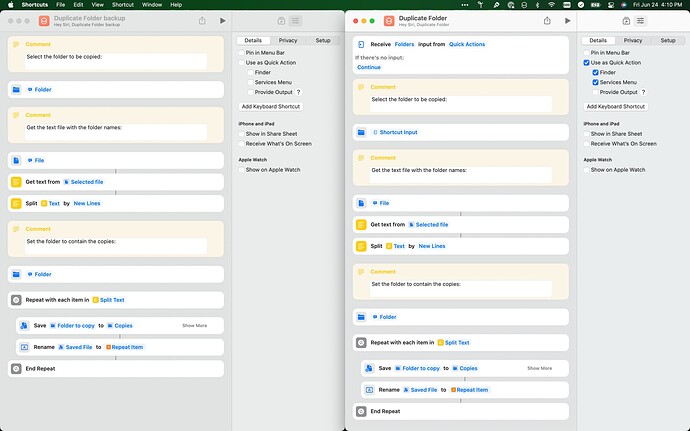Screen dimensions: 690x431
Task: Switch to Setup tab in Duplicate Folder window
Action: tap(668, 41)
